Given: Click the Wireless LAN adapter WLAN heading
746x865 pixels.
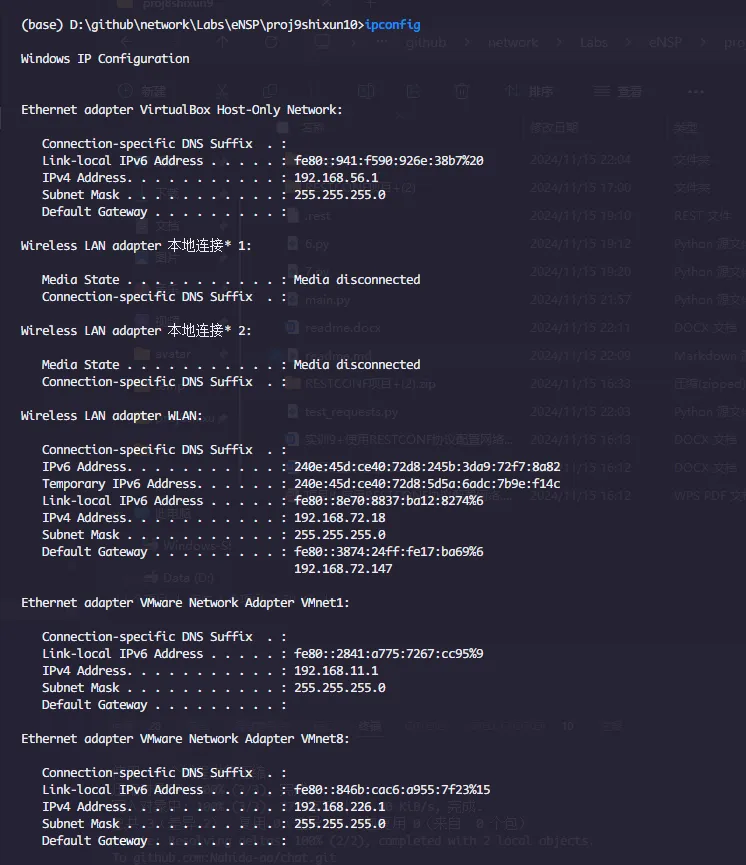Looking at the screenshot, I should point(111,415).
